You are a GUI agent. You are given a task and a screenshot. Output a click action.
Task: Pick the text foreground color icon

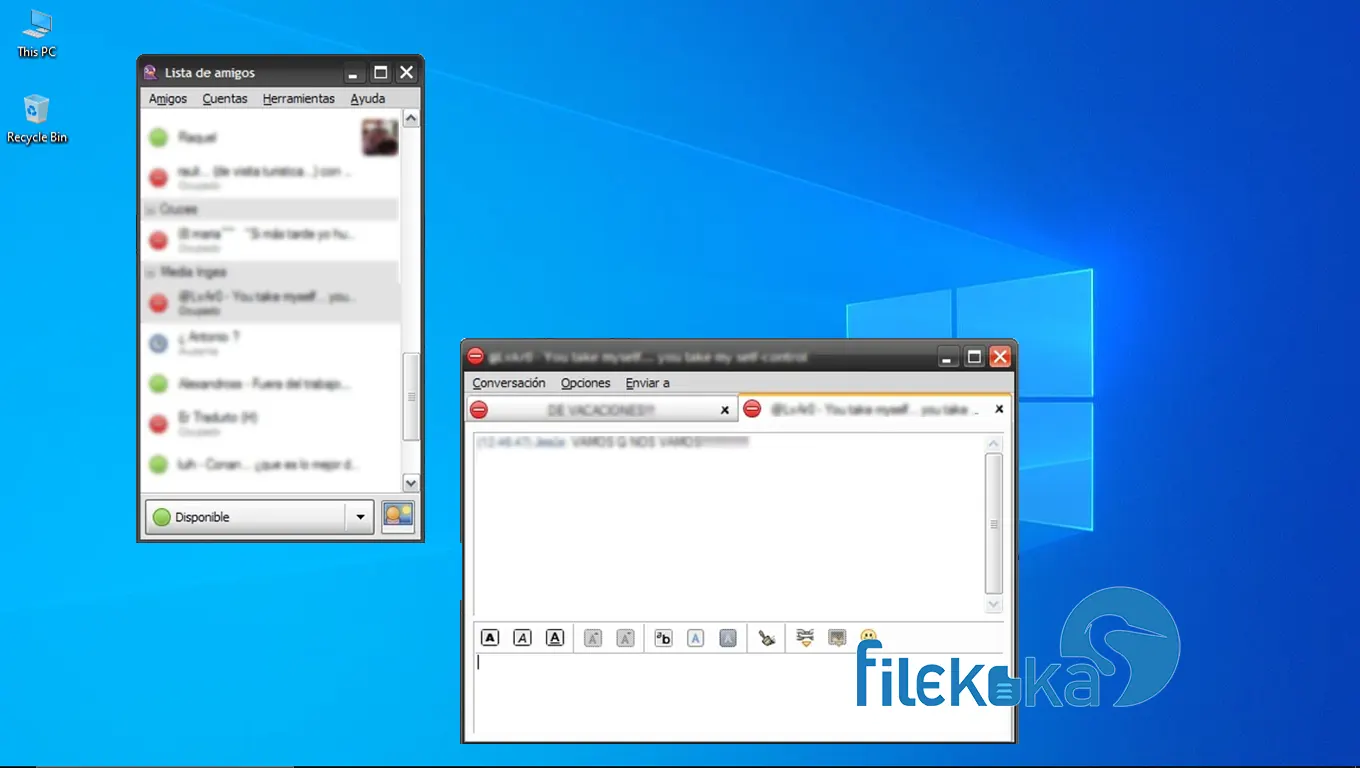(x=696, y=637)
